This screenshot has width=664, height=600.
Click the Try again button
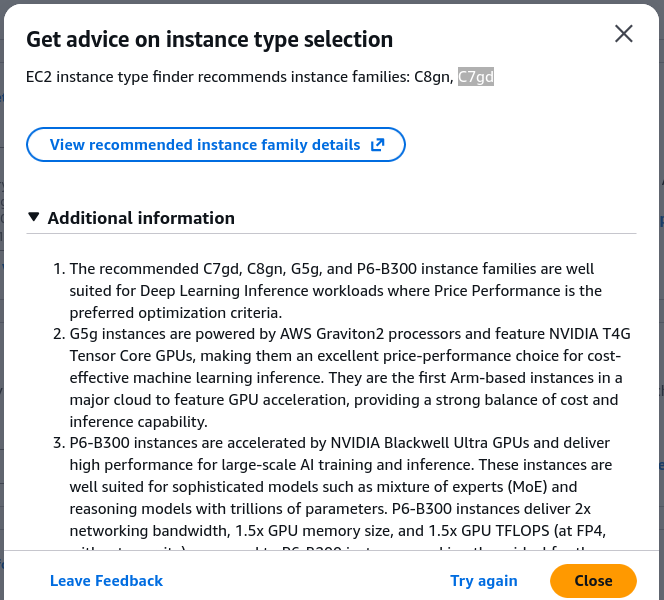[484, 581]
